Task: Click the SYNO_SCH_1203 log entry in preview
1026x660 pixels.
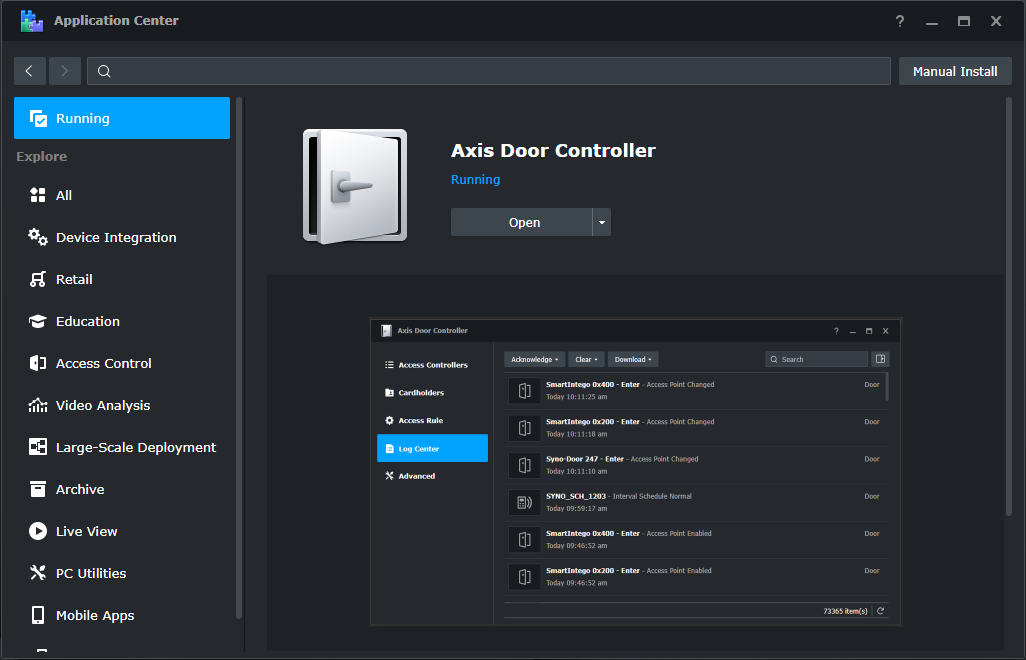Action: pyautogui.click(x=696, y=502)
